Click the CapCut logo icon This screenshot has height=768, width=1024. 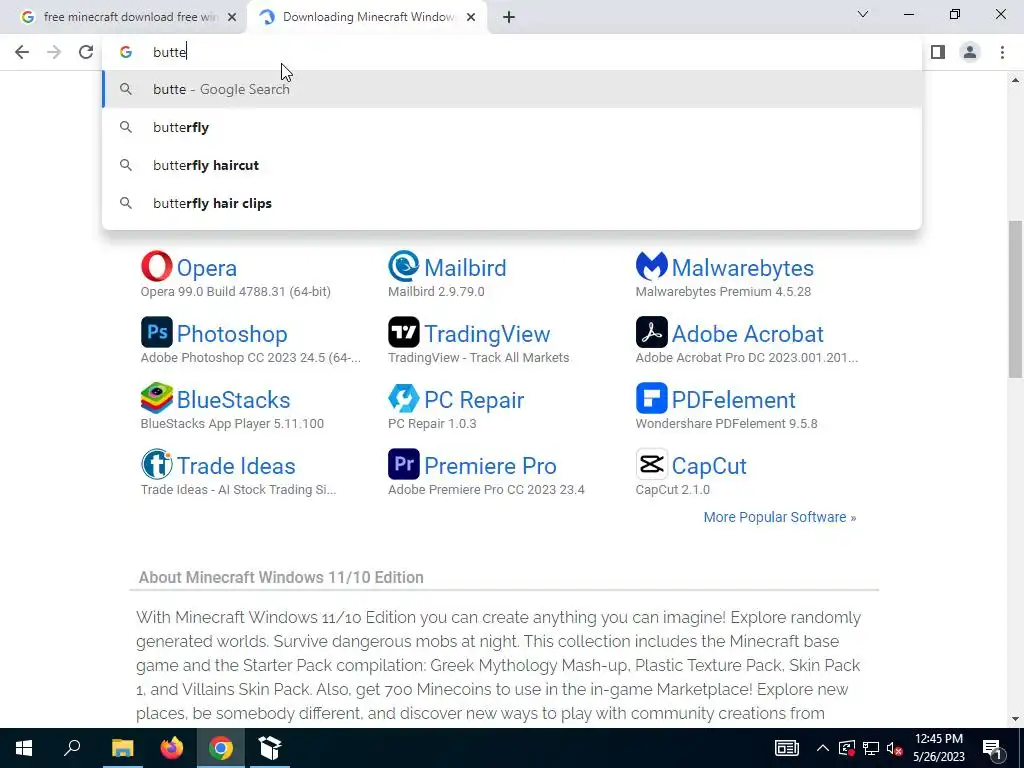pyautogui.click(x=651, y=464)
